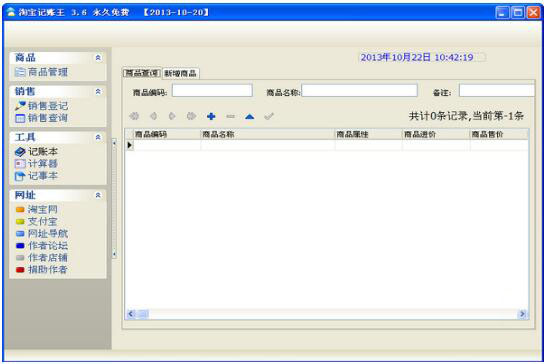Viewport: 546px width, 364px height.
Task: Collapse the 工具 sidebar group
Action: pyautogui.click(x=98, y=137)
